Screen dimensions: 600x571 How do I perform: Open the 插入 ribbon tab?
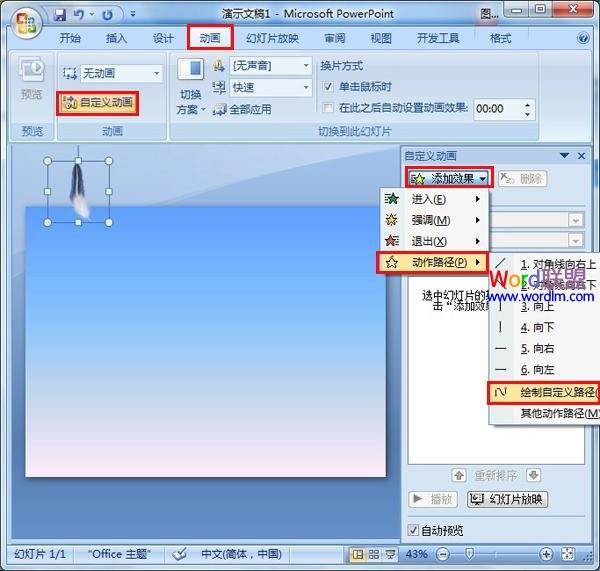point(117,38)
